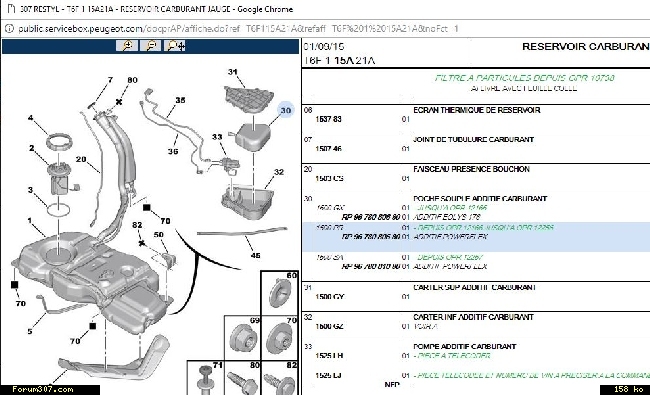Select callout 20 for the harness
Viewport: 650px width, 395px height.
(81, 159)
